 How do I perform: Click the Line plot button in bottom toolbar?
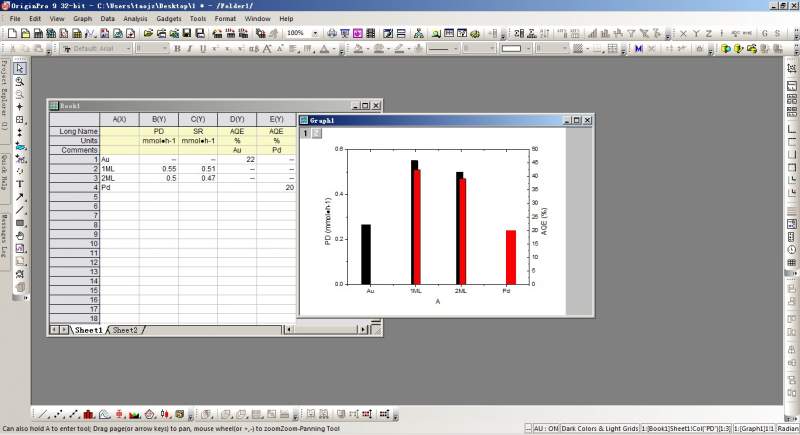[44, 414]
